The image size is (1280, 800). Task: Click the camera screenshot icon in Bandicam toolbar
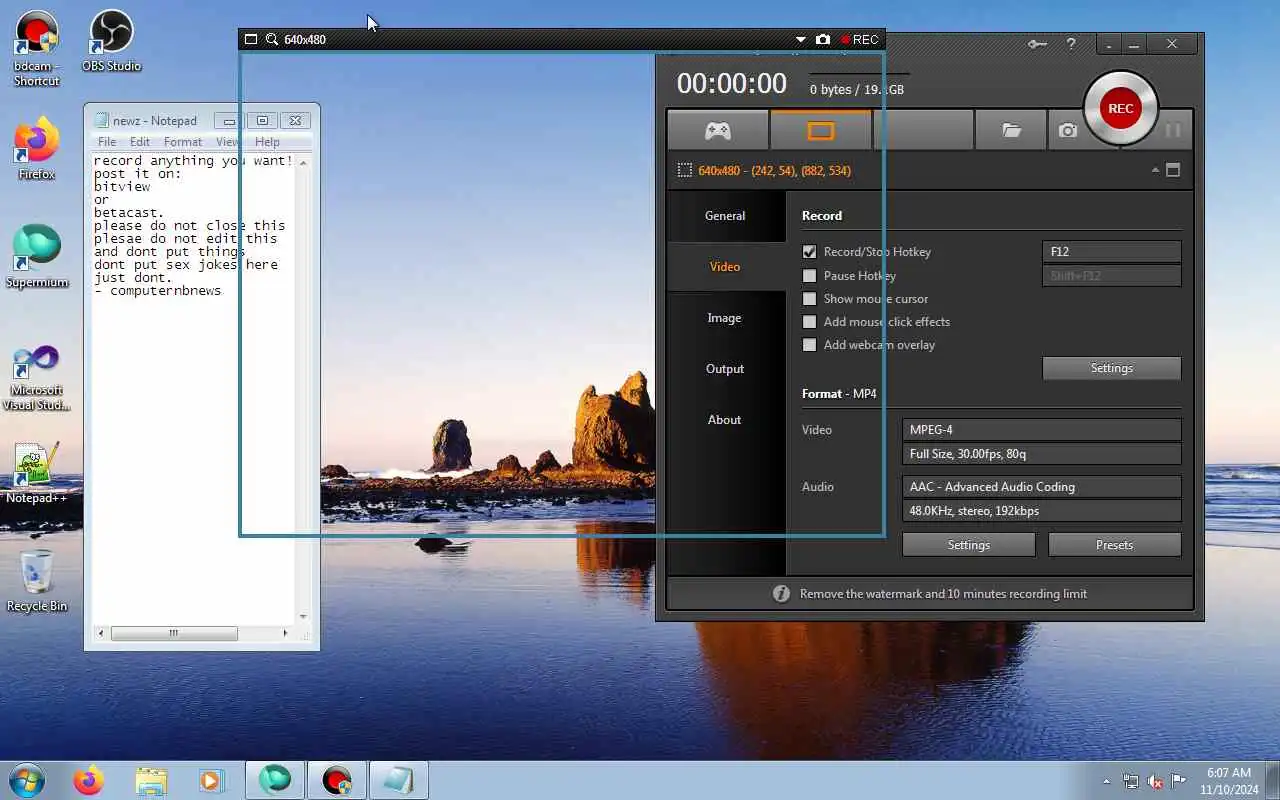(x=1068, y=130)
